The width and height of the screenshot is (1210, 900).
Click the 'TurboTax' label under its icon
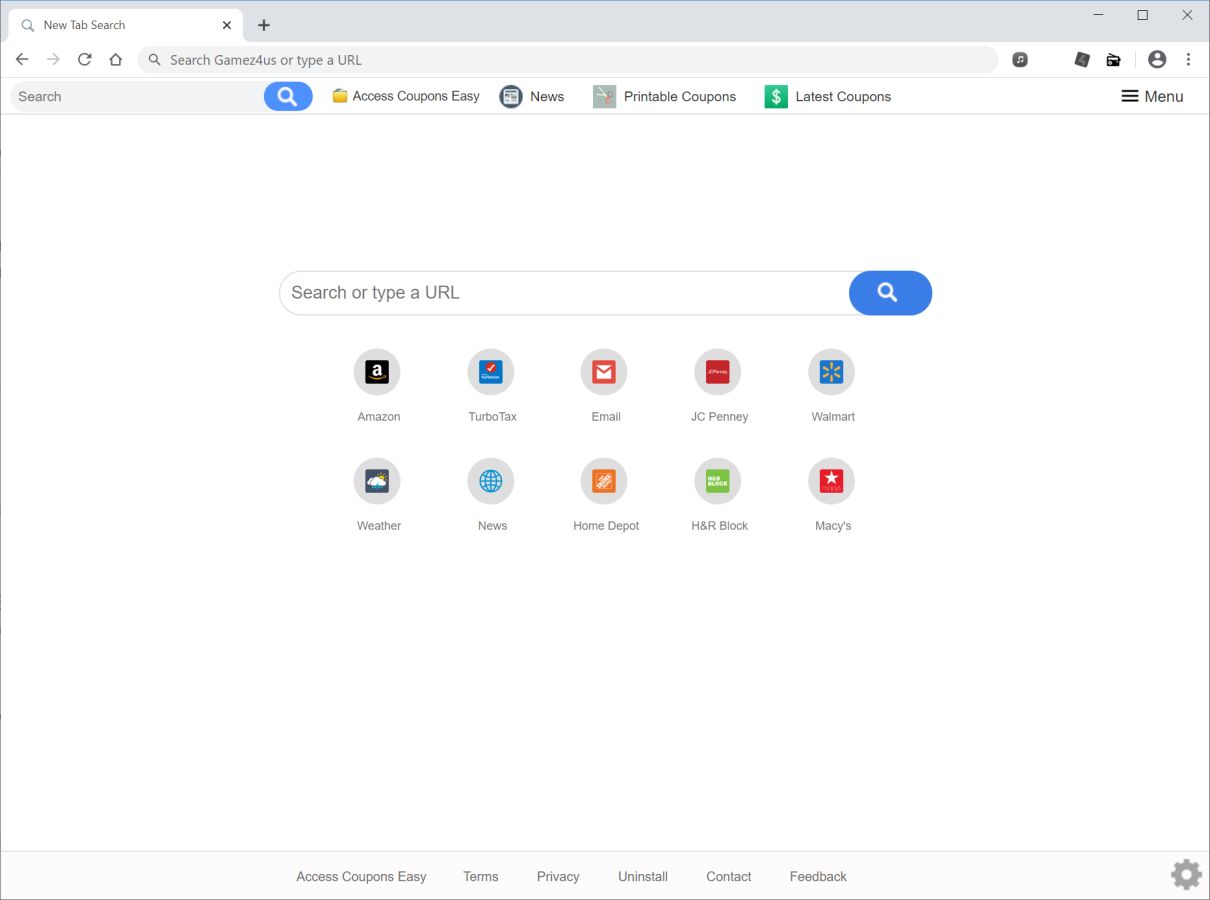(492, 417)
